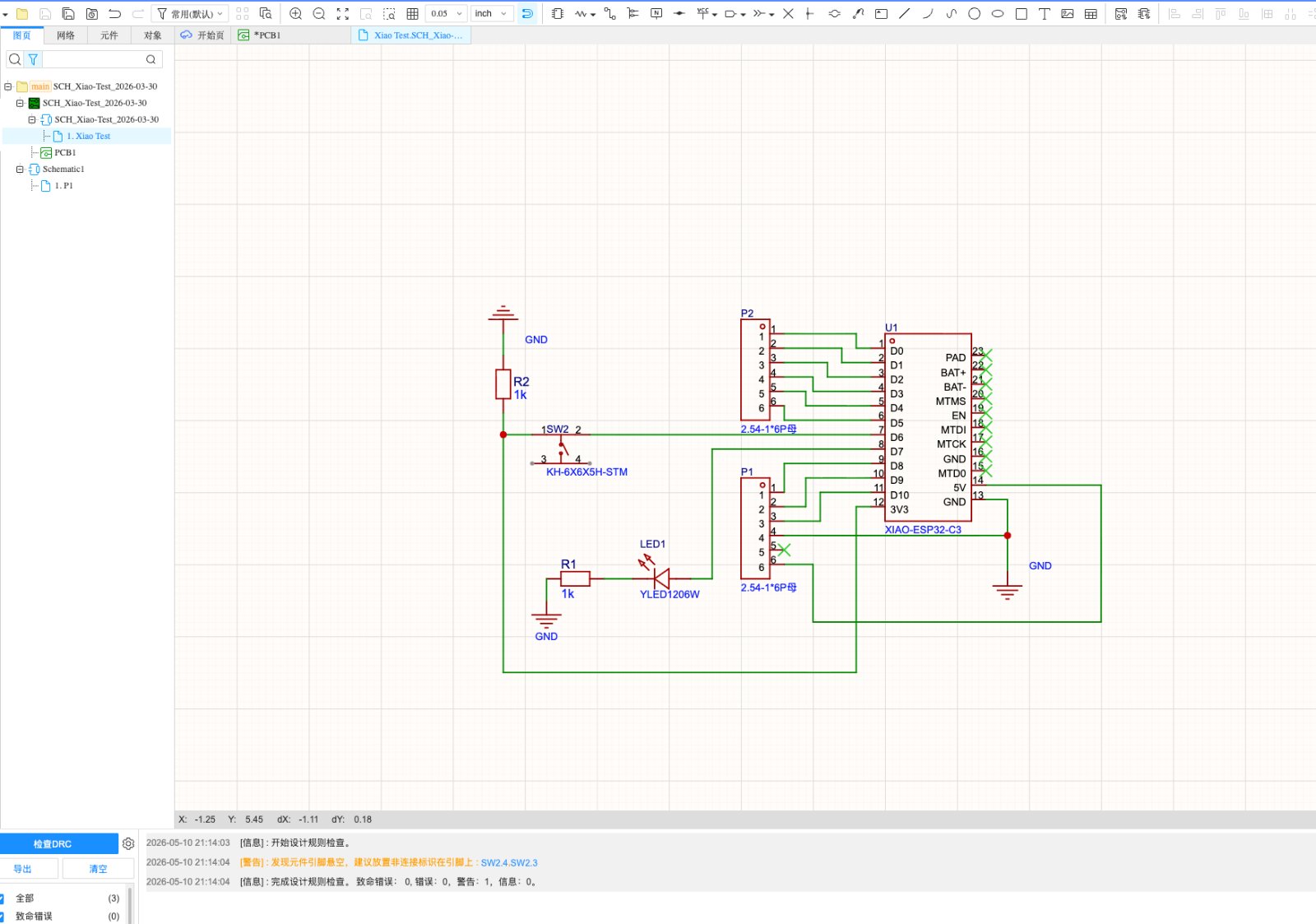Click the search magnifier in left panel
This screenshot has height=924, width=1316.
tap(15, 59)
